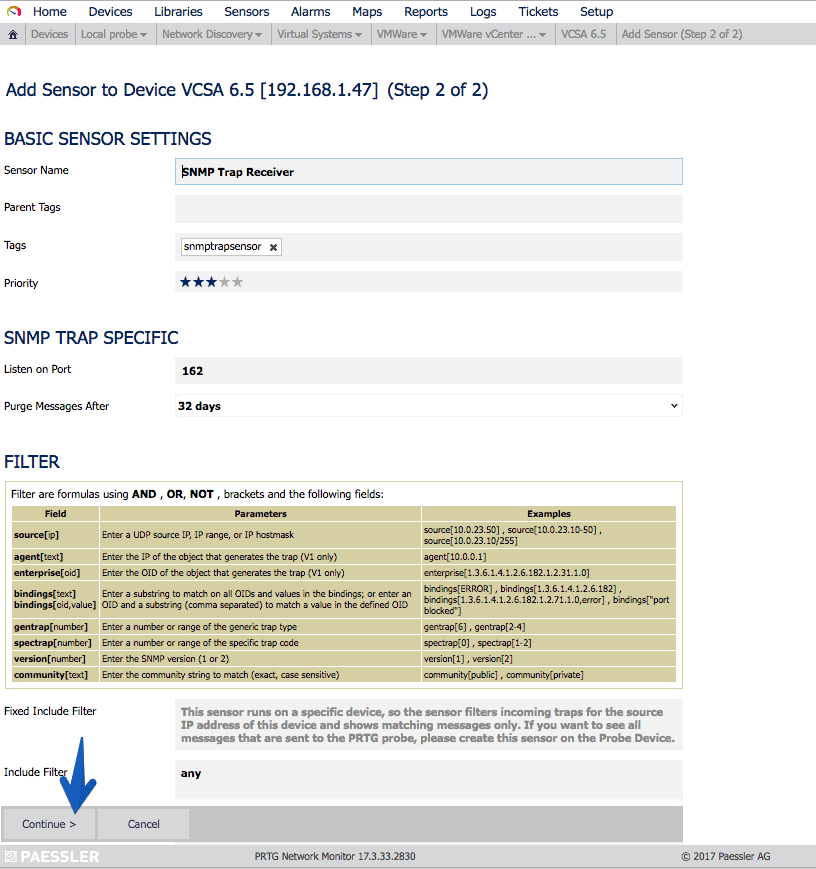Click the agent[10.0.0.1] example text
Image resolution: width=816 pixels, height=869 pixels.
455,556
